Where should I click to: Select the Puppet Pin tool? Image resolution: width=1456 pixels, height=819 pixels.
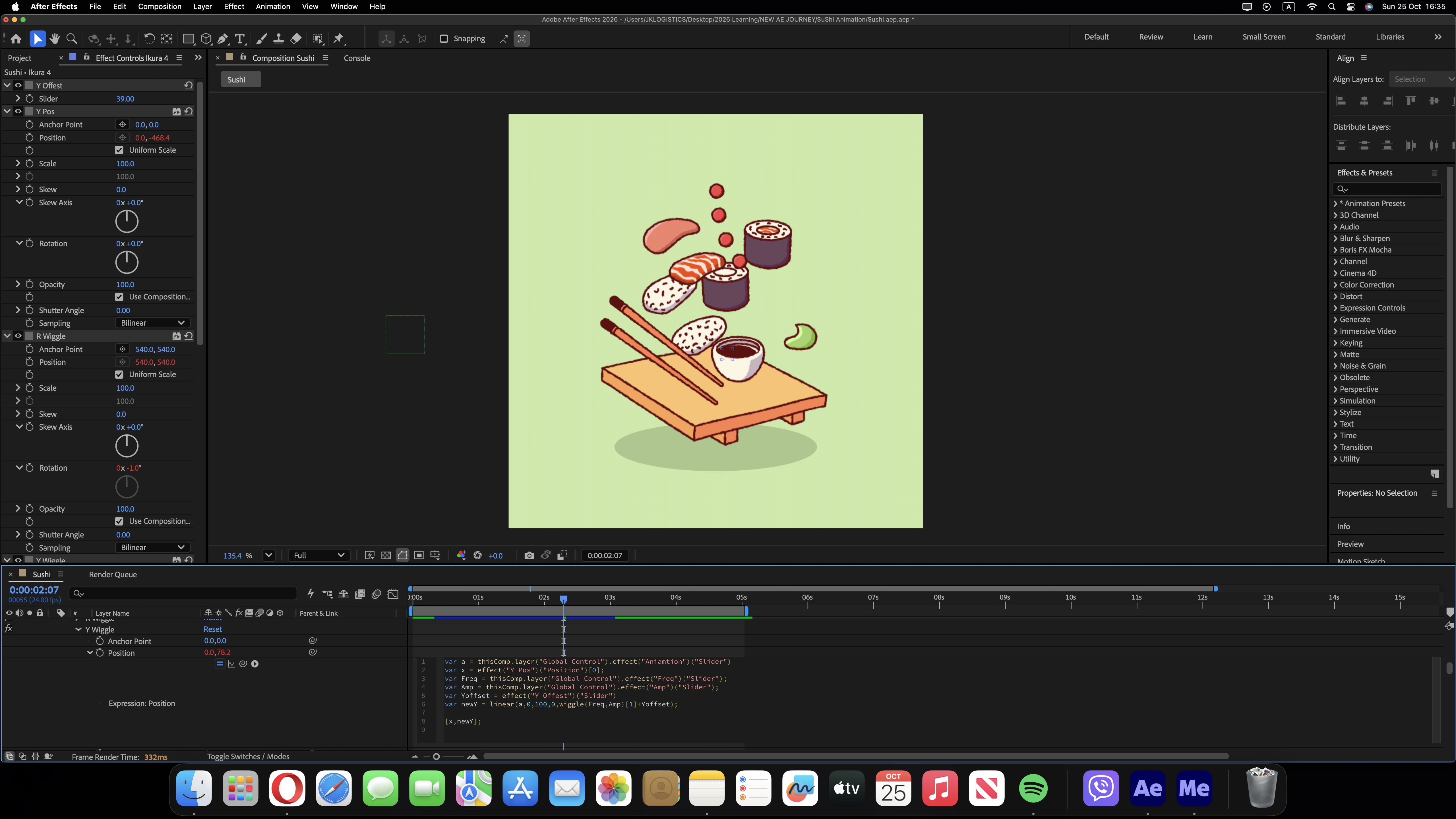coord(339,38)
